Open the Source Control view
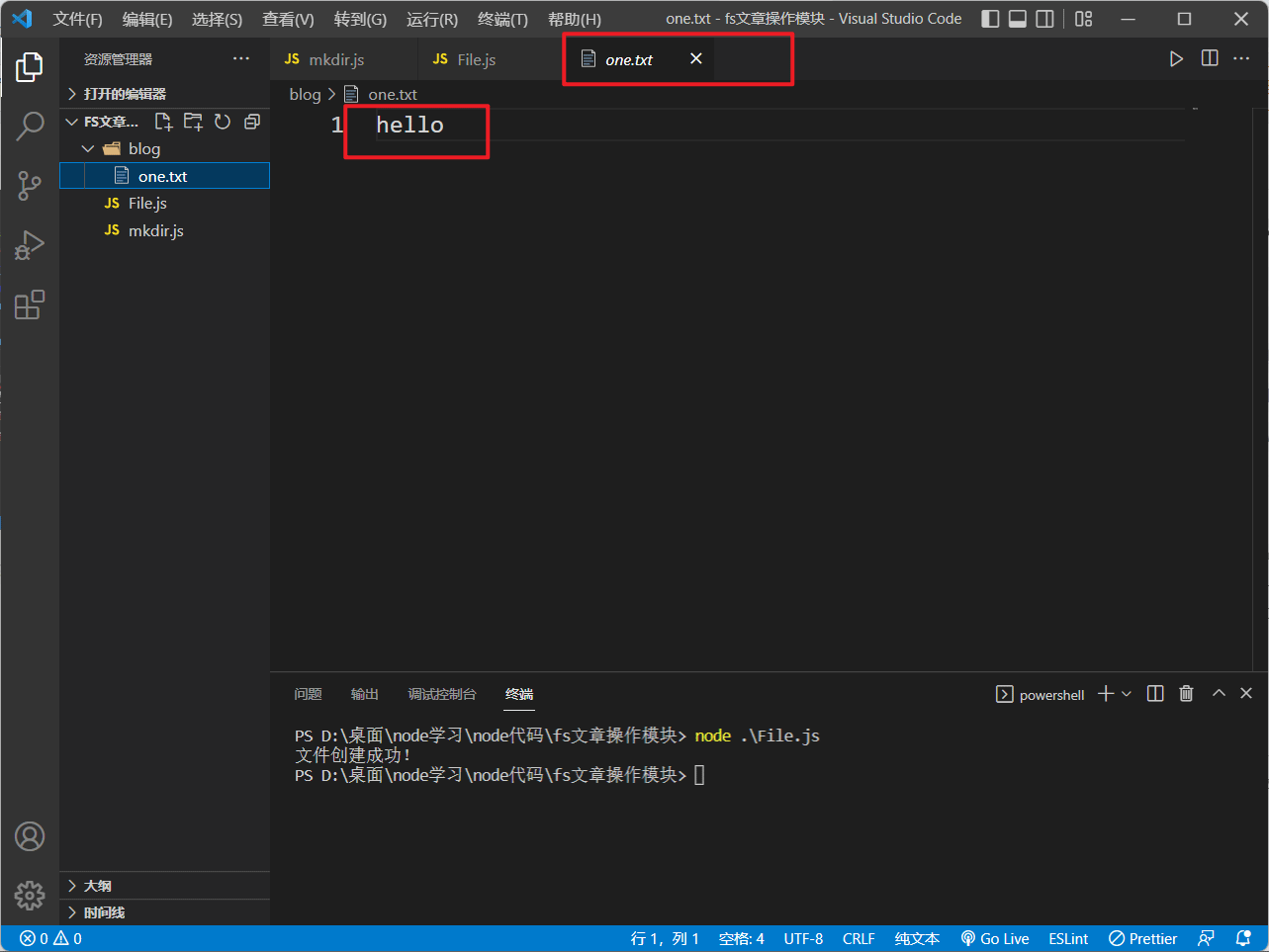 point(30,186)
